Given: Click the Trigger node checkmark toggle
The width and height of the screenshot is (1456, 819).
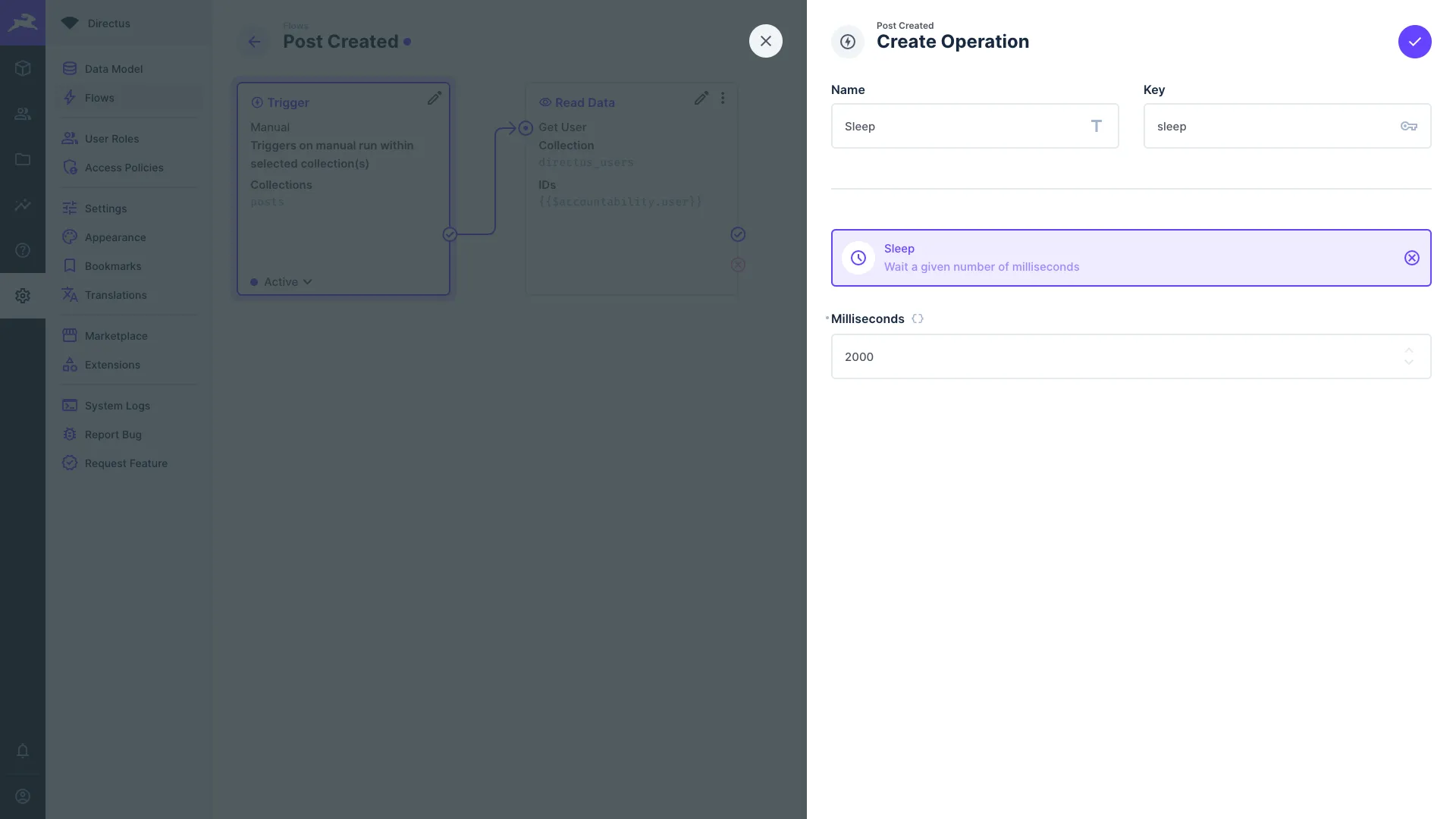Looking at the screenshot, I should click(449, 234).
